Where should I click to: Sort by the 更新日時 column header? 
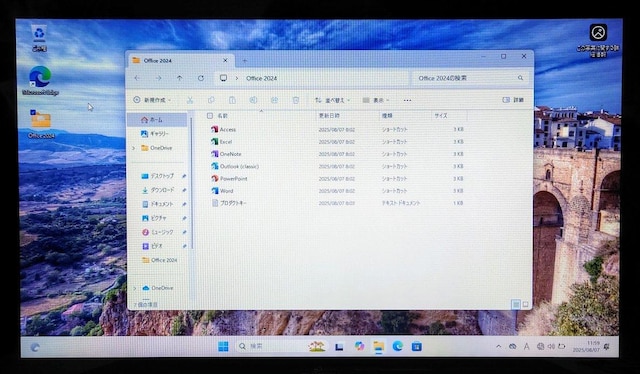(x=329, y=116)
